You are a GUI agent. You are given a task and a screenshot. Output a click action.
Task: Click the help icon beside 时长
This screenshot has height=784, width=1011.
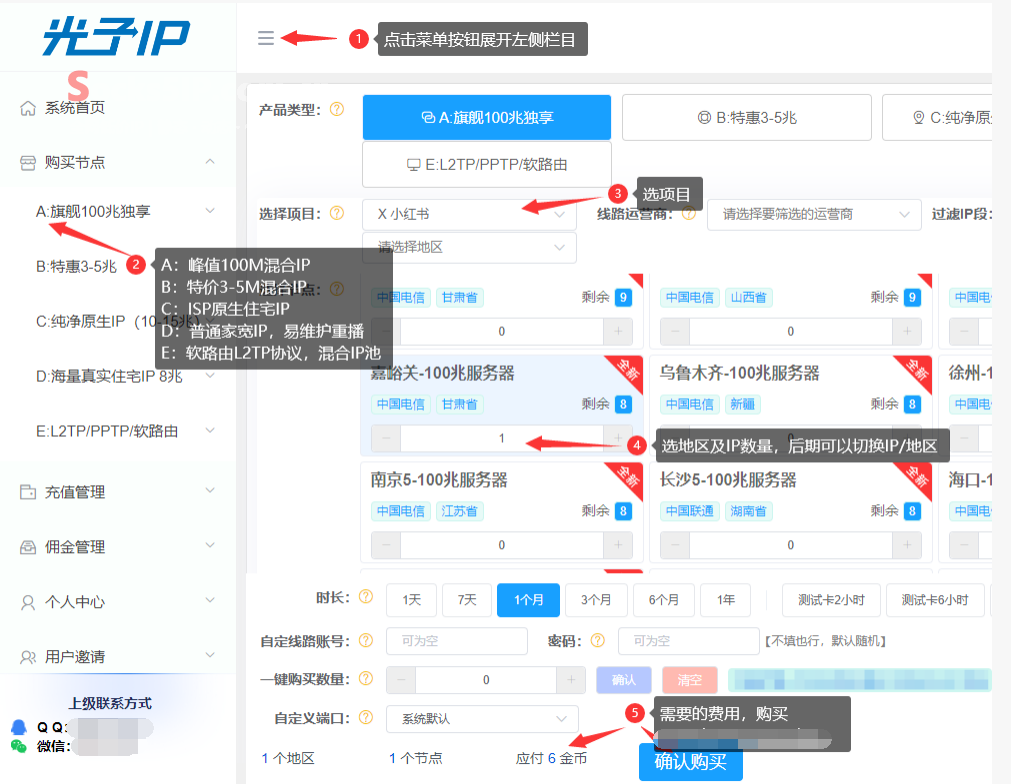coord(366,596)
